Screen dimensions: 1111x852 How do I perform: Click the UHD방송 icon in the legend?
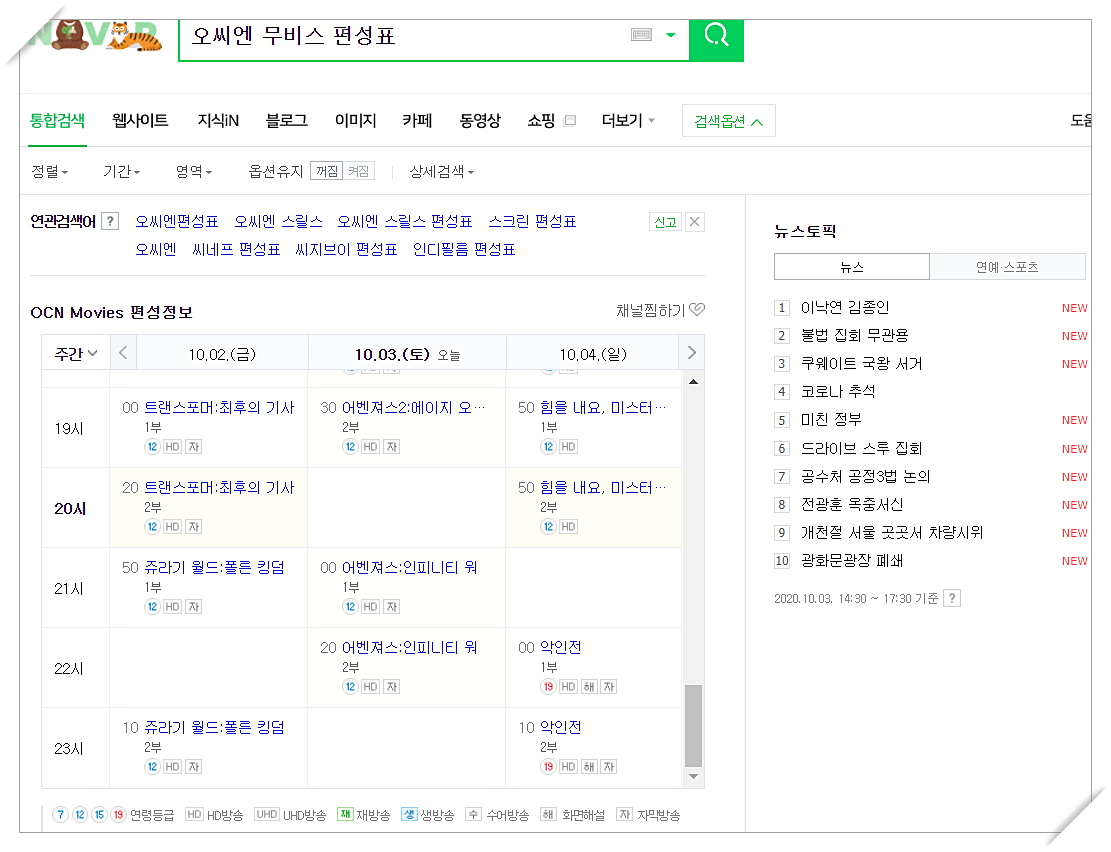[266, 814]
